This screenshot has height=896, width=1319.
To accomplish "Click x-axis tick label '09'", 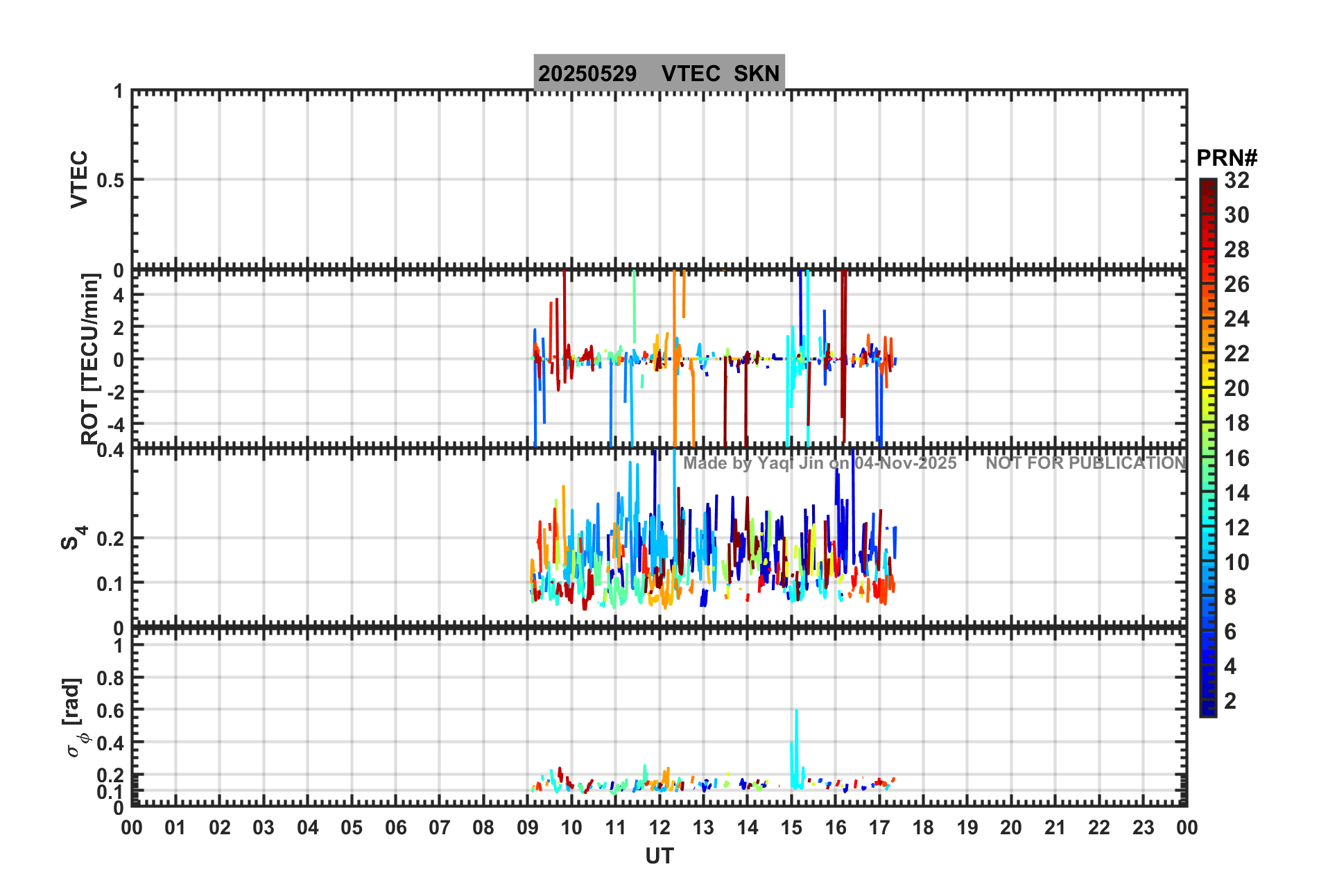I will coord(528,827).
